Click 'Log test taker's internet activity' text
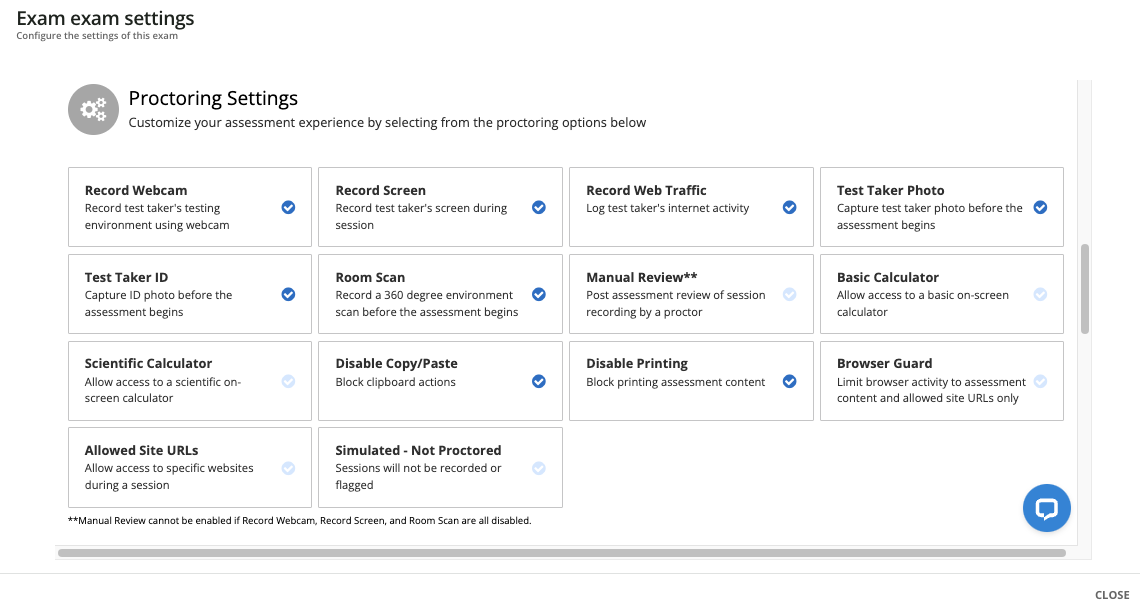The width and height of the screenshot is (1140, 610). [x=667, y=208]
